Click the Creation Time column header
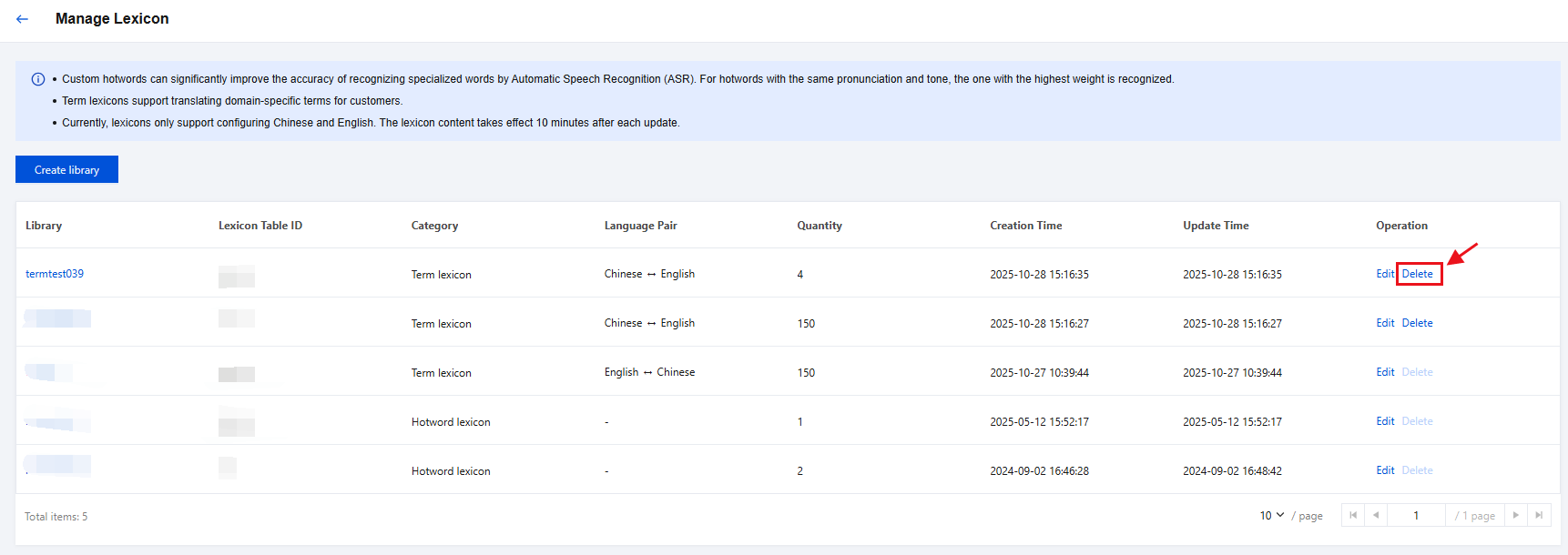 coord(1025,226)
